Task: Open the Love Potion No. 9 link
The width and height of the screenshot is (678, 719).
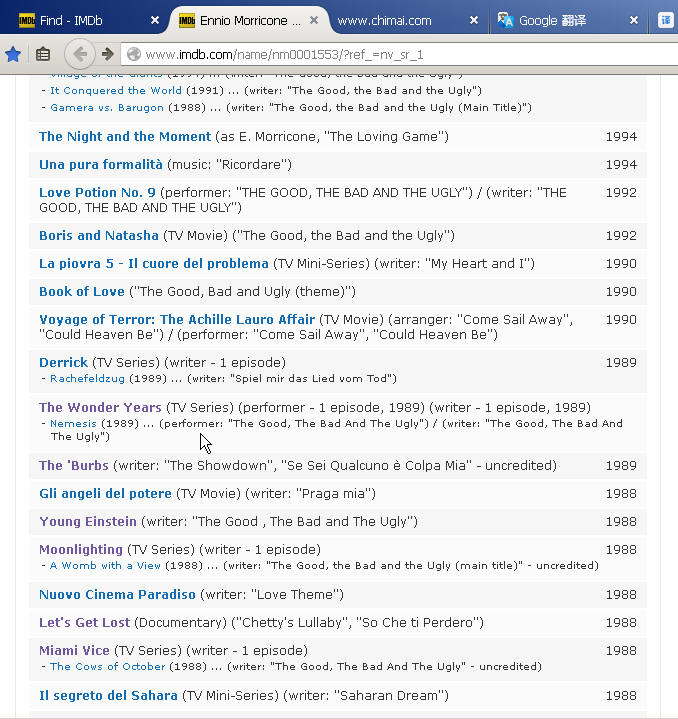Action: coord(97,193)
